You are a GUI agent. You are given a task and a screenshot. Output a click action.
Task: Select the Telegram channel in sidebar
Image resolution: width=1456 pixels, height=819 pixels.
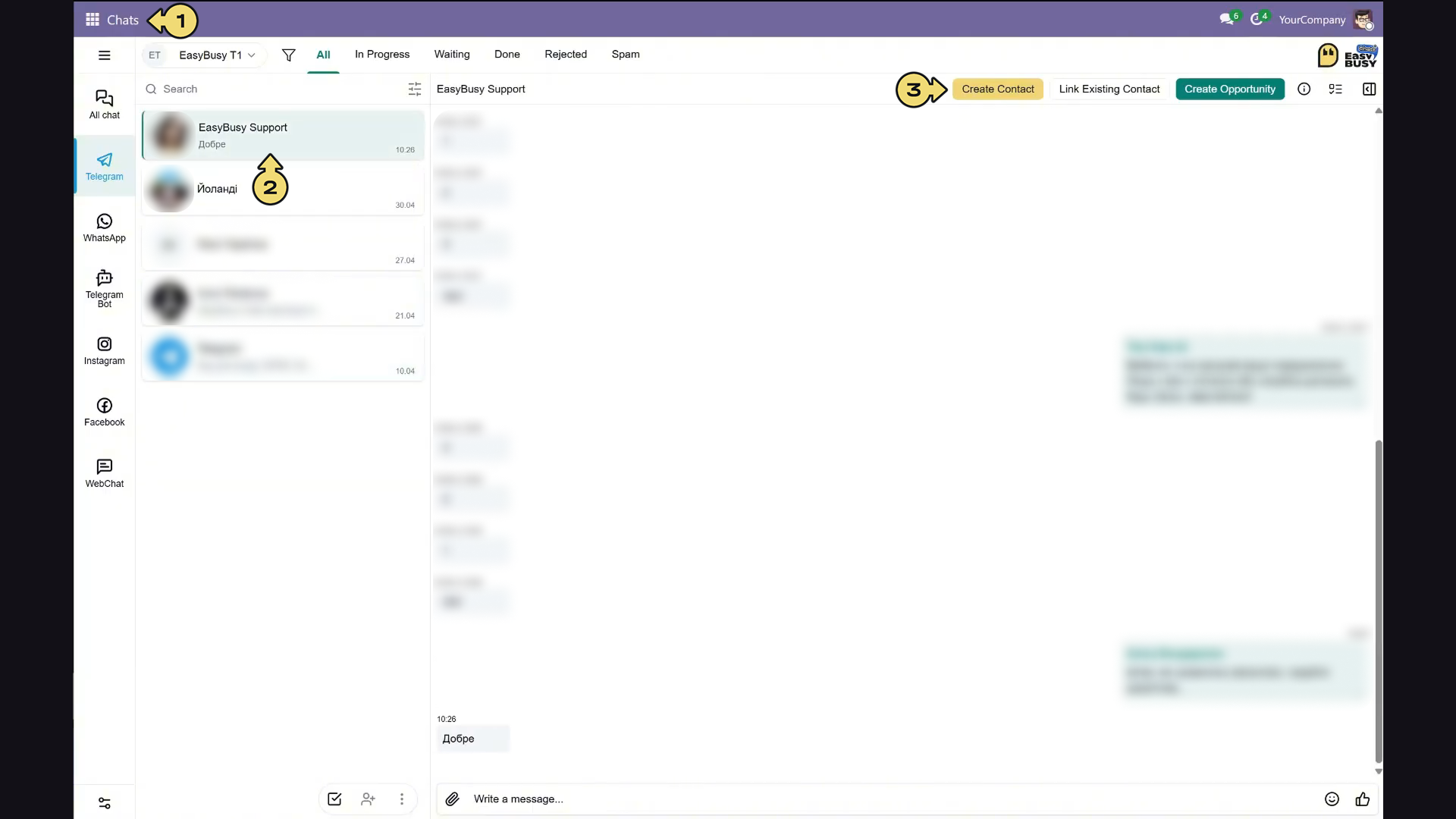point(105,166)
